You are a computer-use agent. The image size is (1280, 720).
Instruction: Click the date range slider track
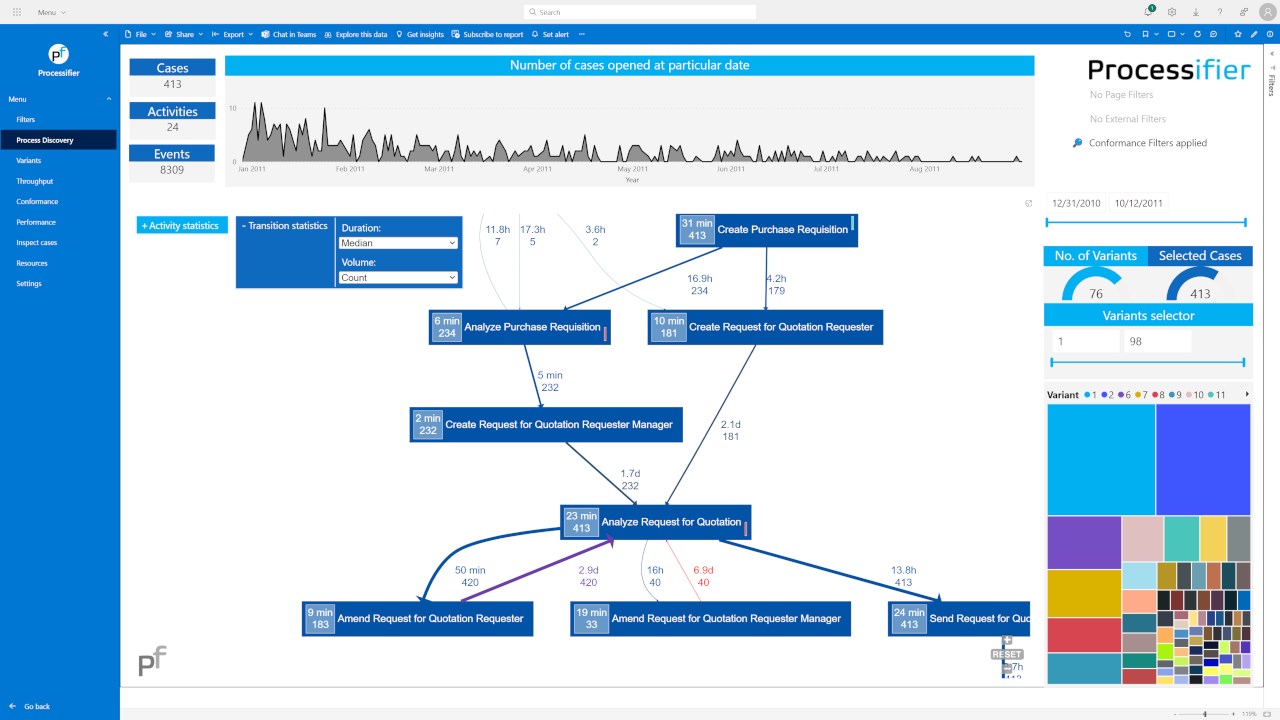(1148, 223)
